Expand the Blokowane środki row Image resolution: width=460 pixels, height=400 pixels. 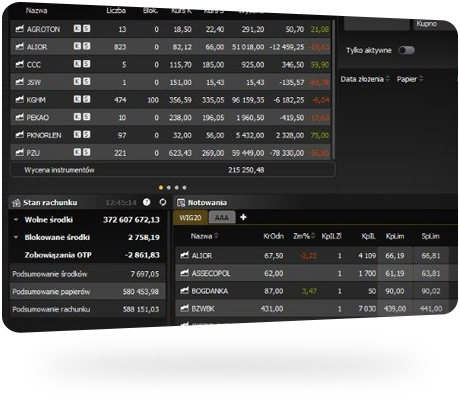tap(16, 237)
